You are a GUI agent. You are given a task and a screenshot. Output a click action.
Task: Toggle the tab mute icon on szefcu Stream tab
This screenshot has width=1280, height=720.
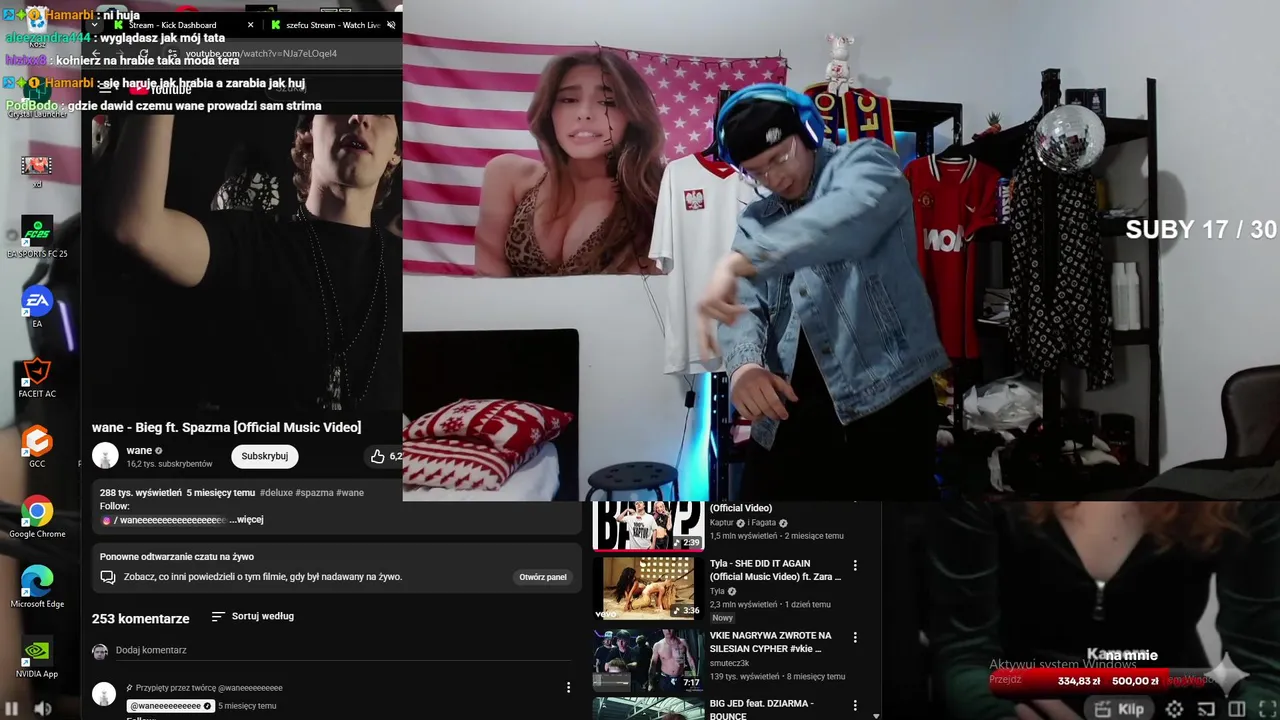click(x=391, y=25)
